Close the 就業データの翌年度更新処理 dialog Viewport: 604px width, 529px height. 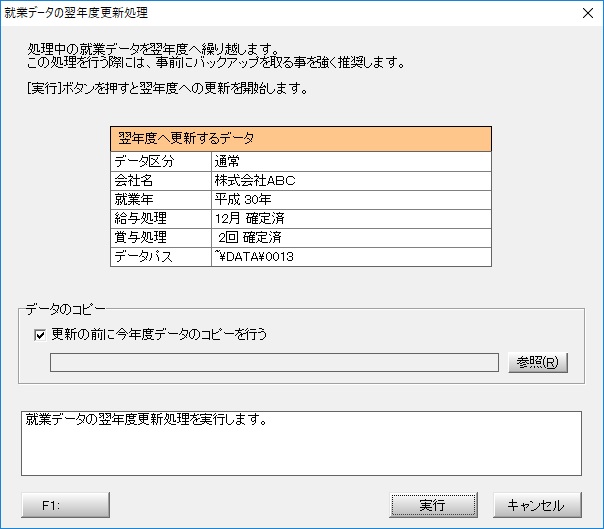588,13
